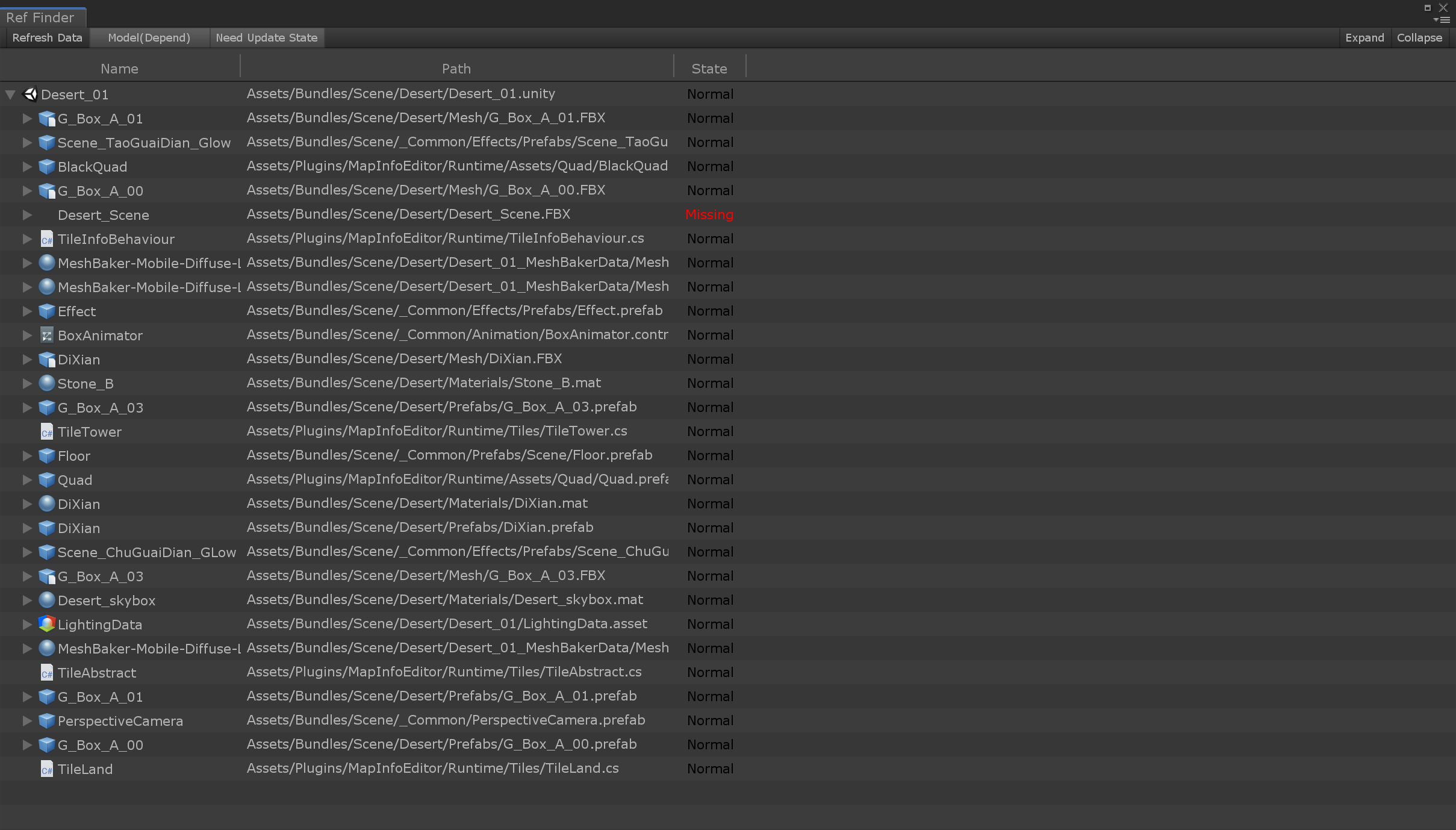Select the TileTower.cs path cell
Viewport: 1456px width, 830px height.
437,431
